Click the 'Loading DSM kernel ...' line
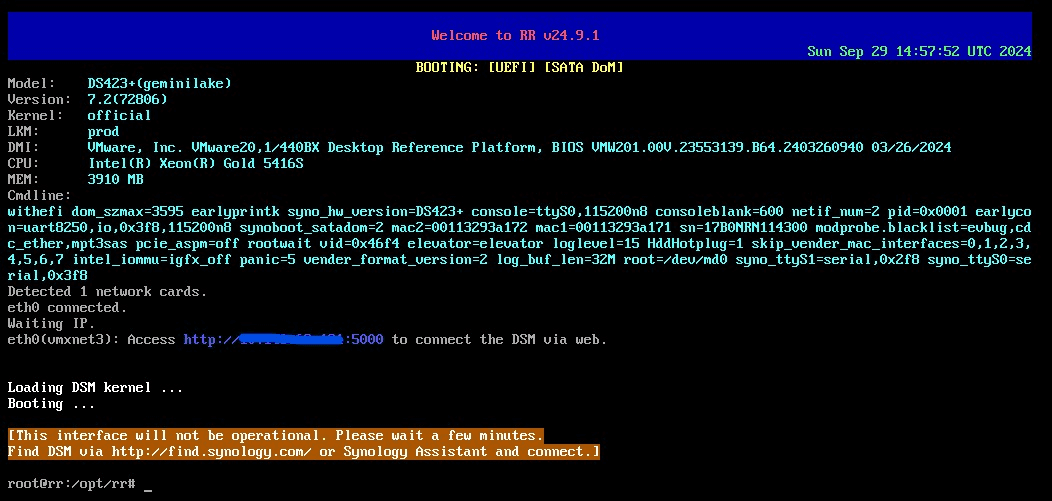The width and height of the screenshot is (1052, 501). [x=95, y=388]
